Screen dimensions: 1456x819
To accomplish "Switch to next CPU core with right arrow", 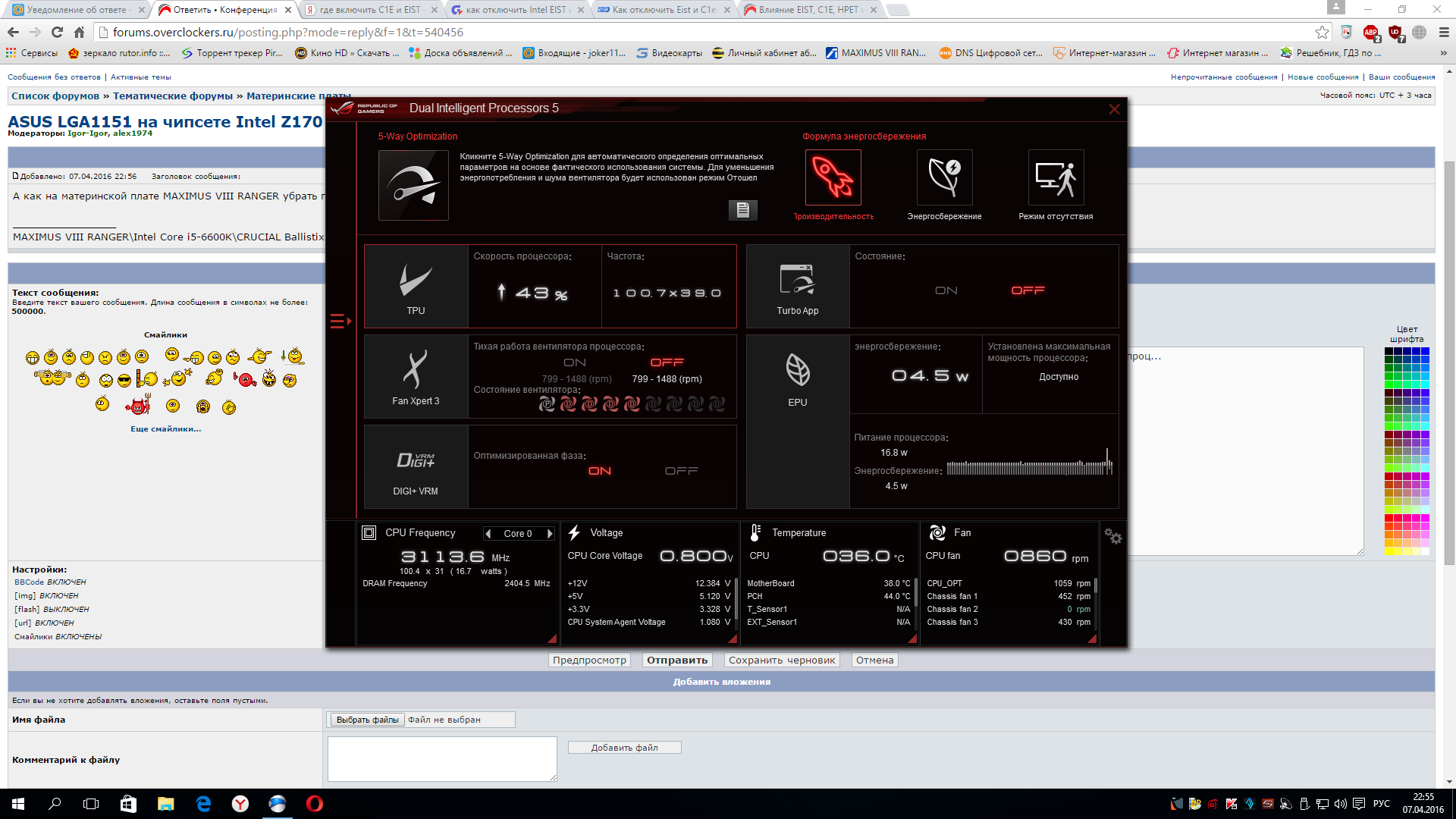I will pos(550,533).
